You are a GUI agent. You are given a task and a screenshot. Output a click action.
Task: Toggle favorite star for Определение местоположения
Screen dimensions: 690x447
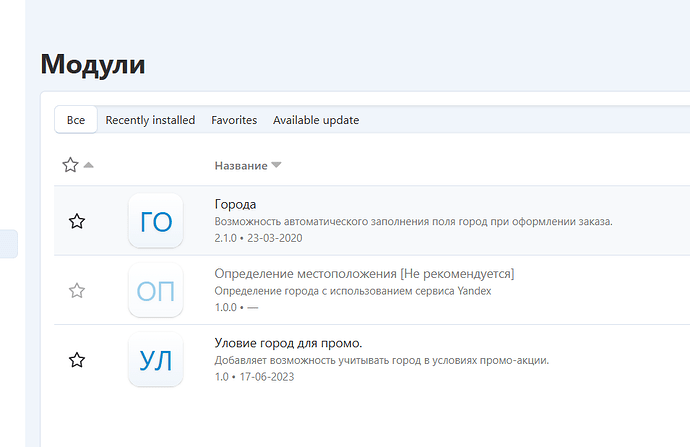[x=77, y=291]
